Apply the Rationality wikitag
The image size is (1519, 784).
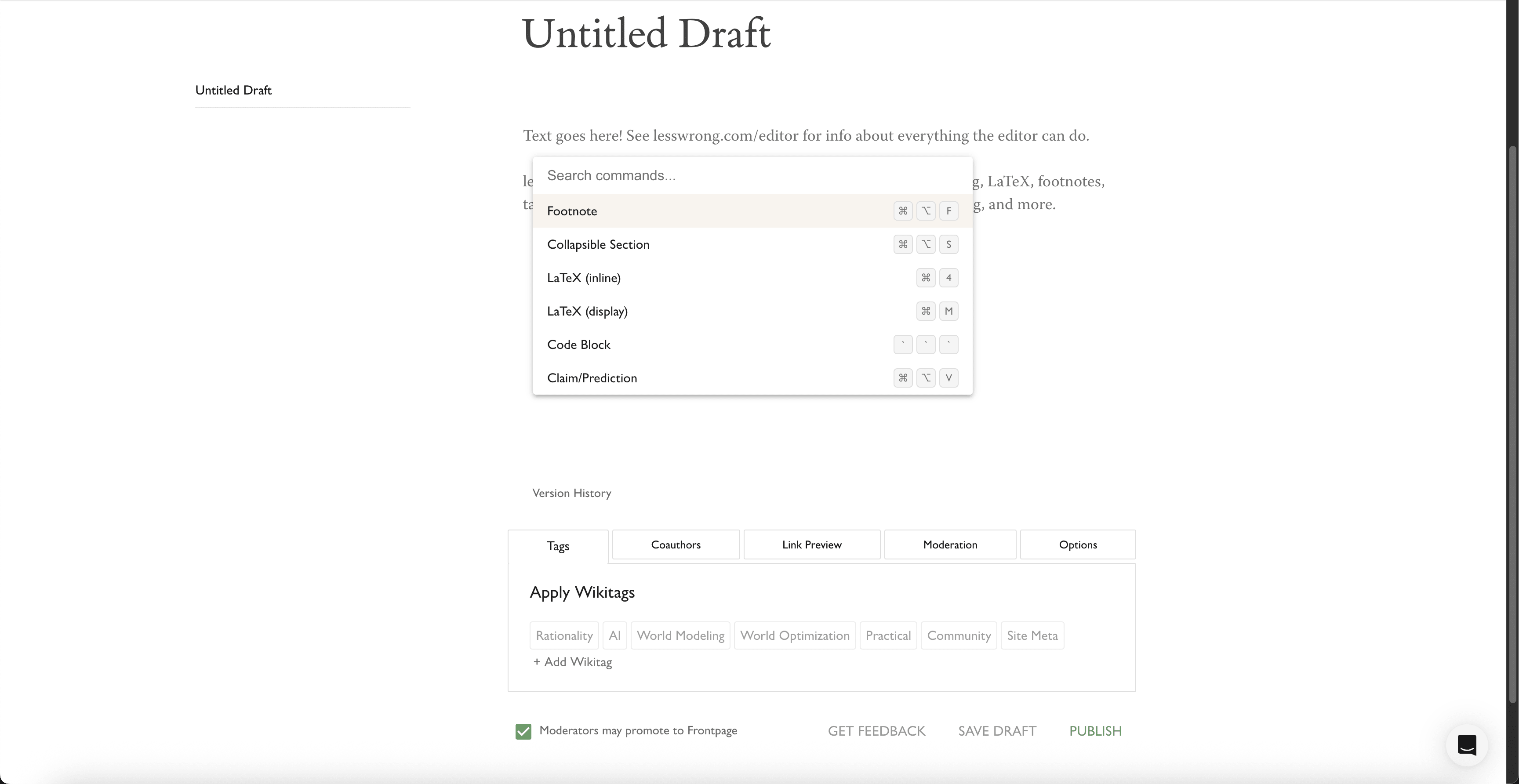[x=564, y=635]
